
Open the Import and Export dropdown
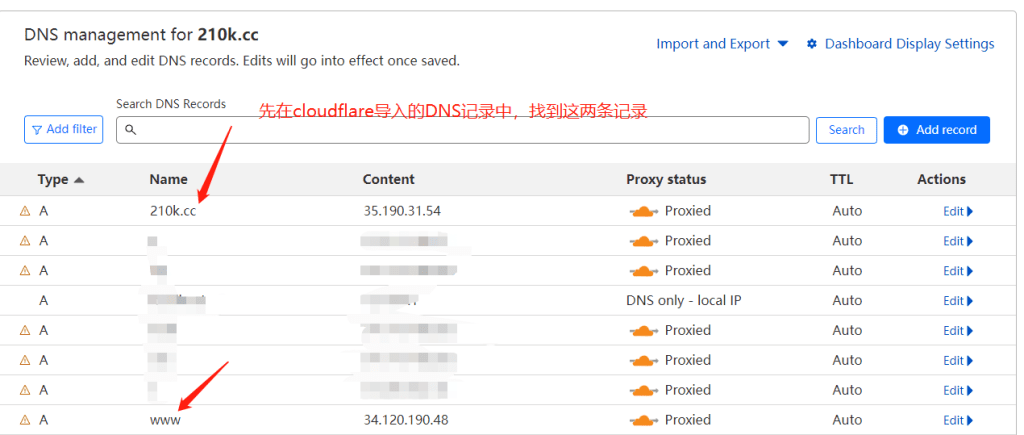click(x=722, y=44)
